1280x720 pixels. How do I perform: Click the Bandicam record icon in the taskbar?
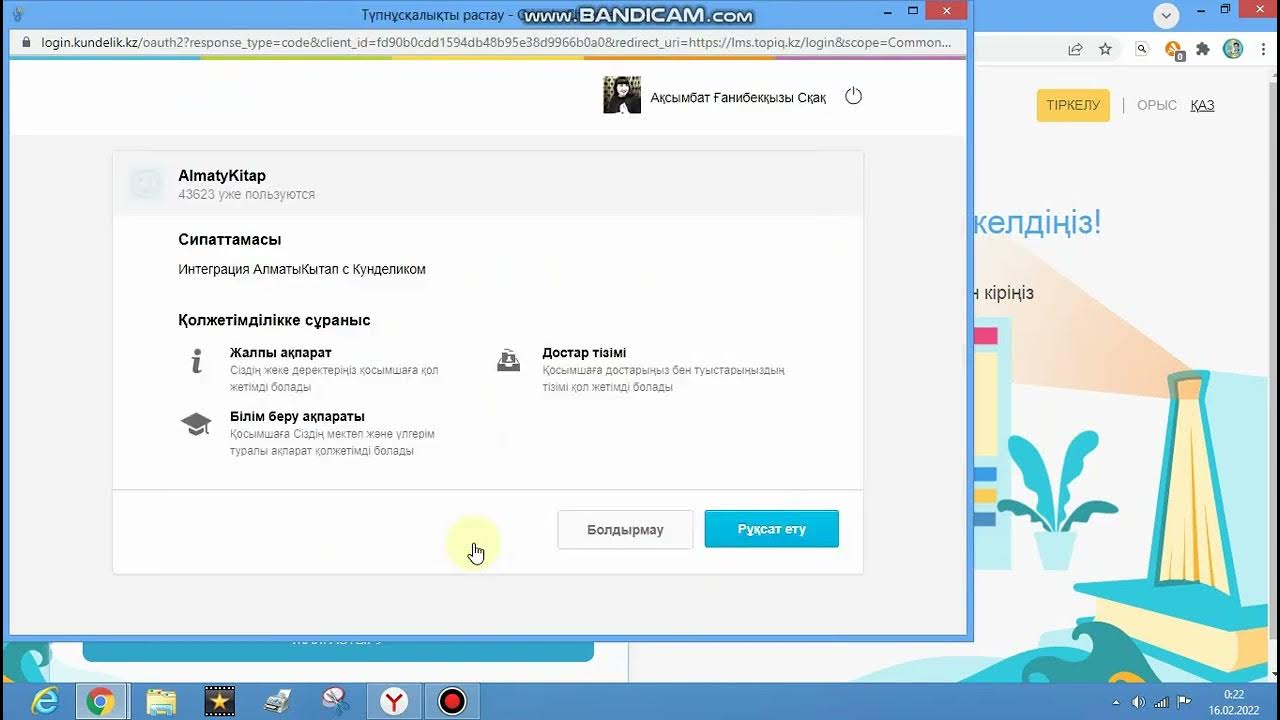click(452, 701)
